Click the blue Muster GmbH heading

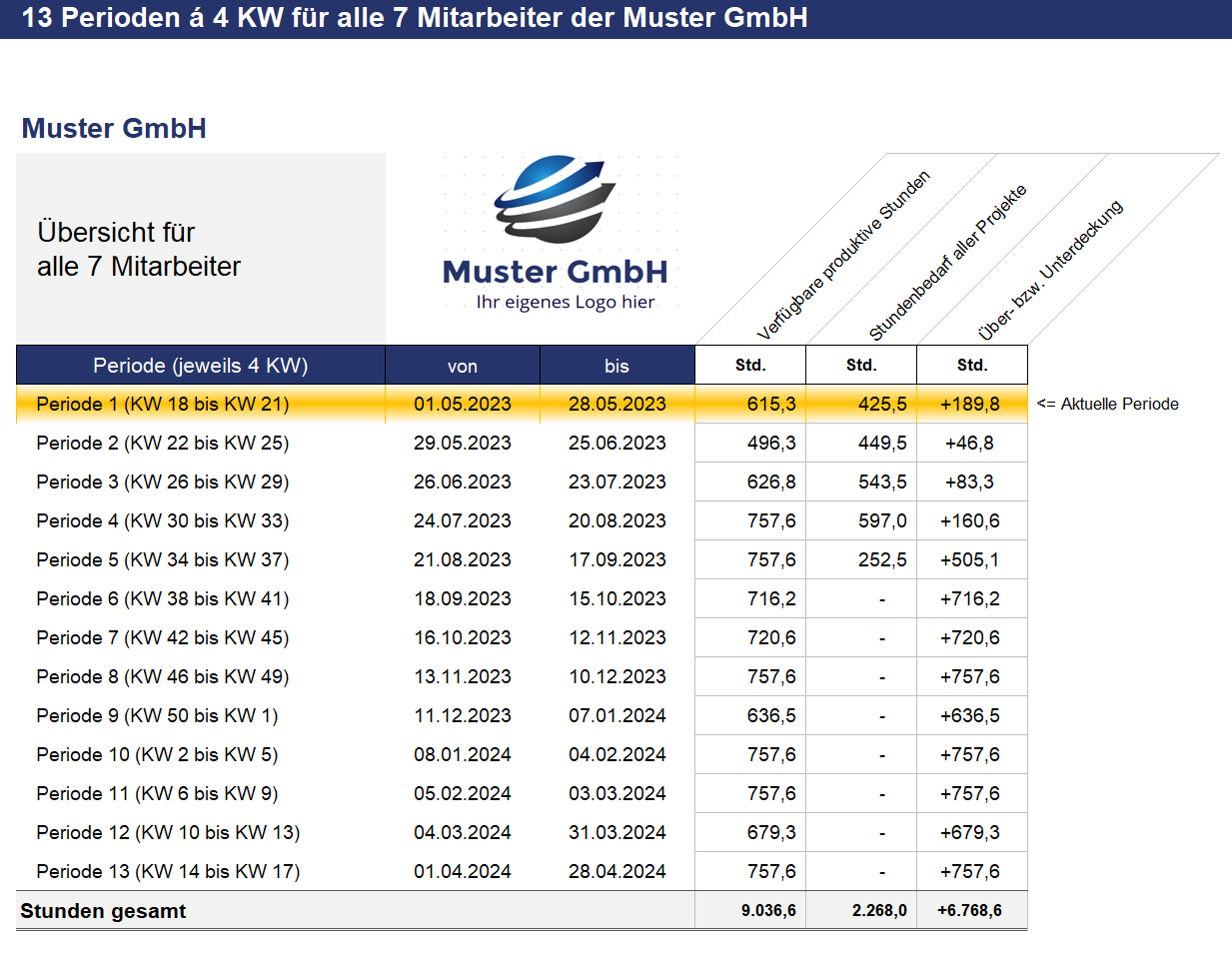[114, 128]
